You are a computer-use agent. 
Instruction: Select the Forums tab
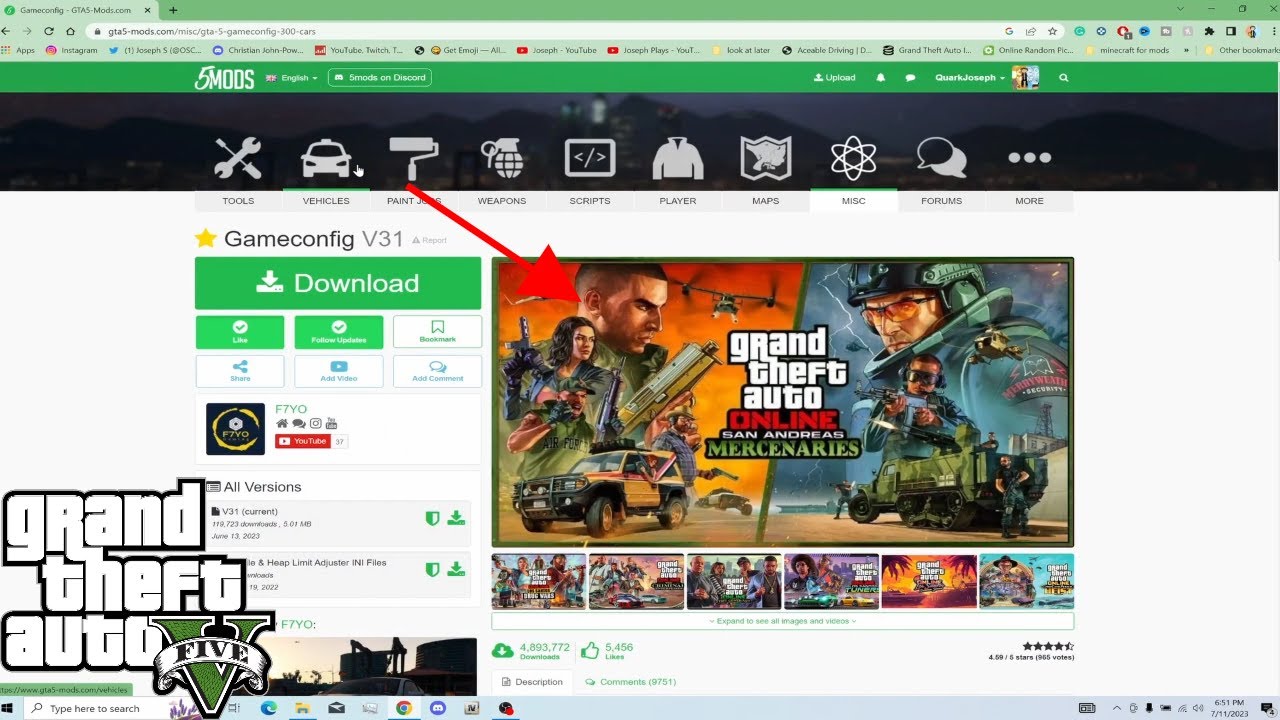(x=942, y=201)
